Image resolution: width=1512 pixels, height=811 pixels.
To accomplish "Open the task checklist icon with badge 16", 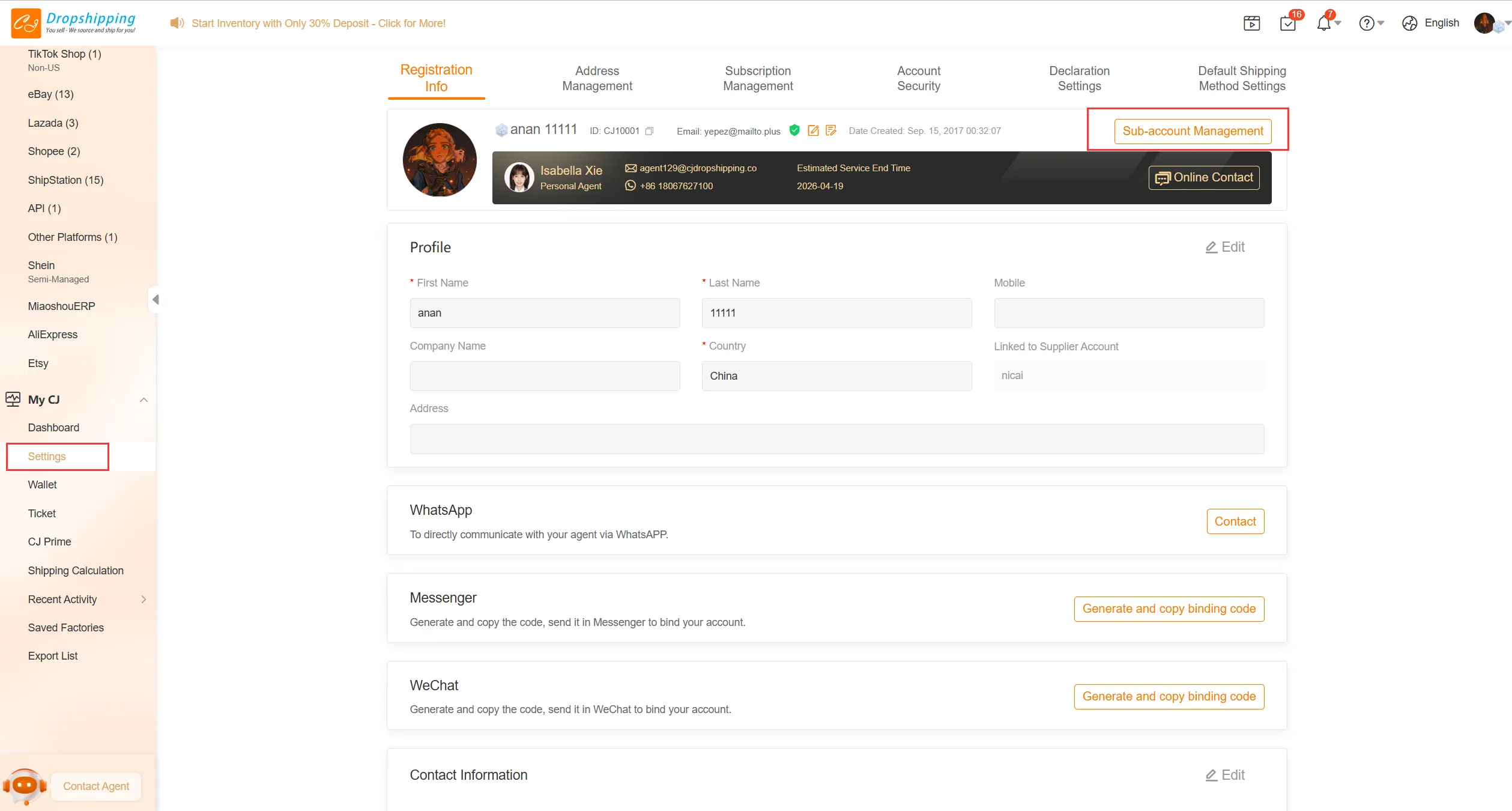I will click(x=1287, y=23).
